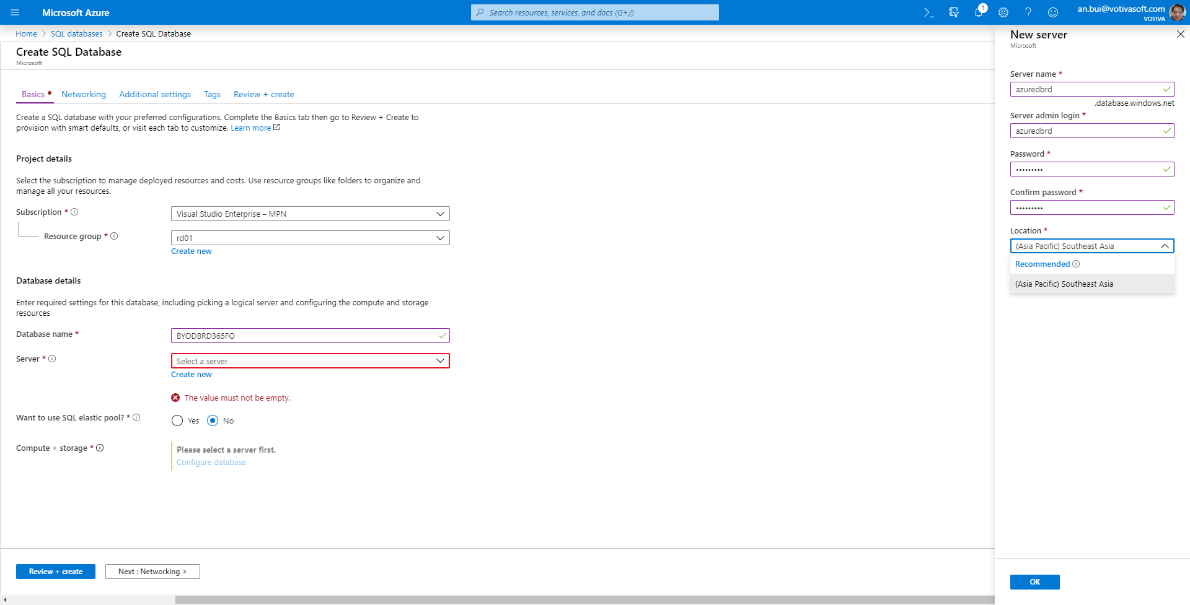Click 'The value must not be empty' error
The height and width of the screenshot is (605, 1190).
(x=237, y=398)
